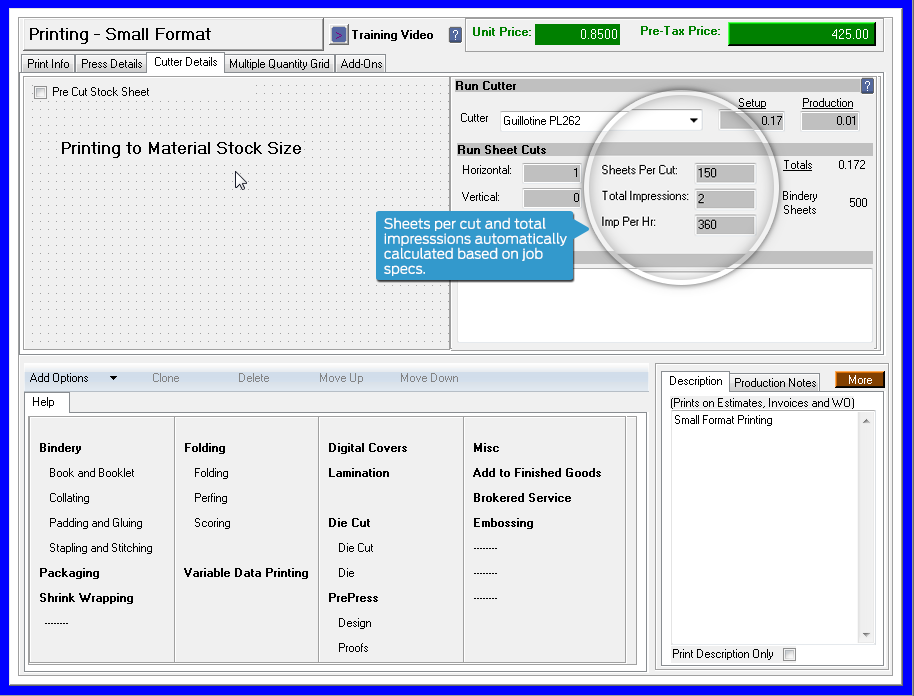Pick the Embossing option

click(x=503, y=523)
